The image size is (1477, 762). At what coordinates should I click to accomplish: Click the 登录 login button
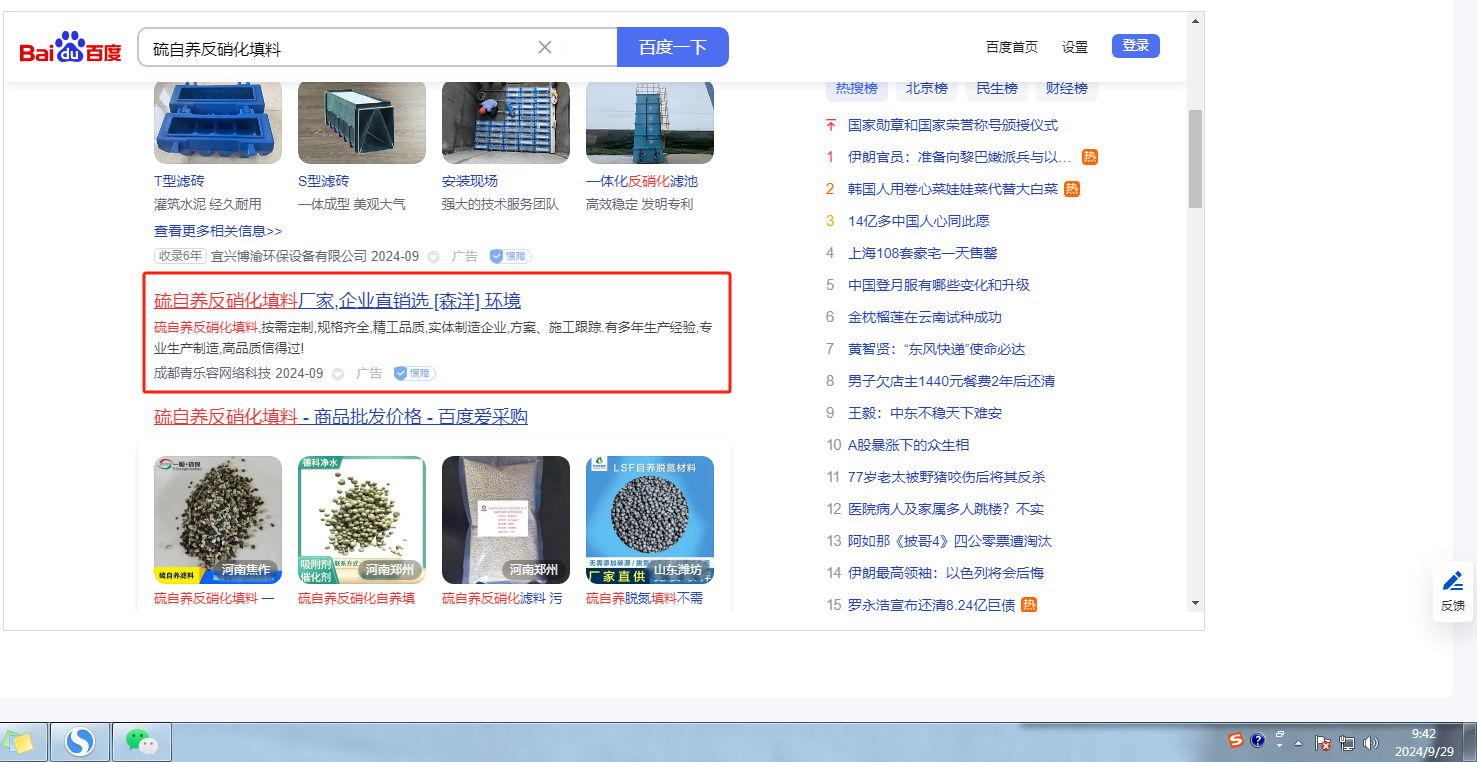(1136, 46)
